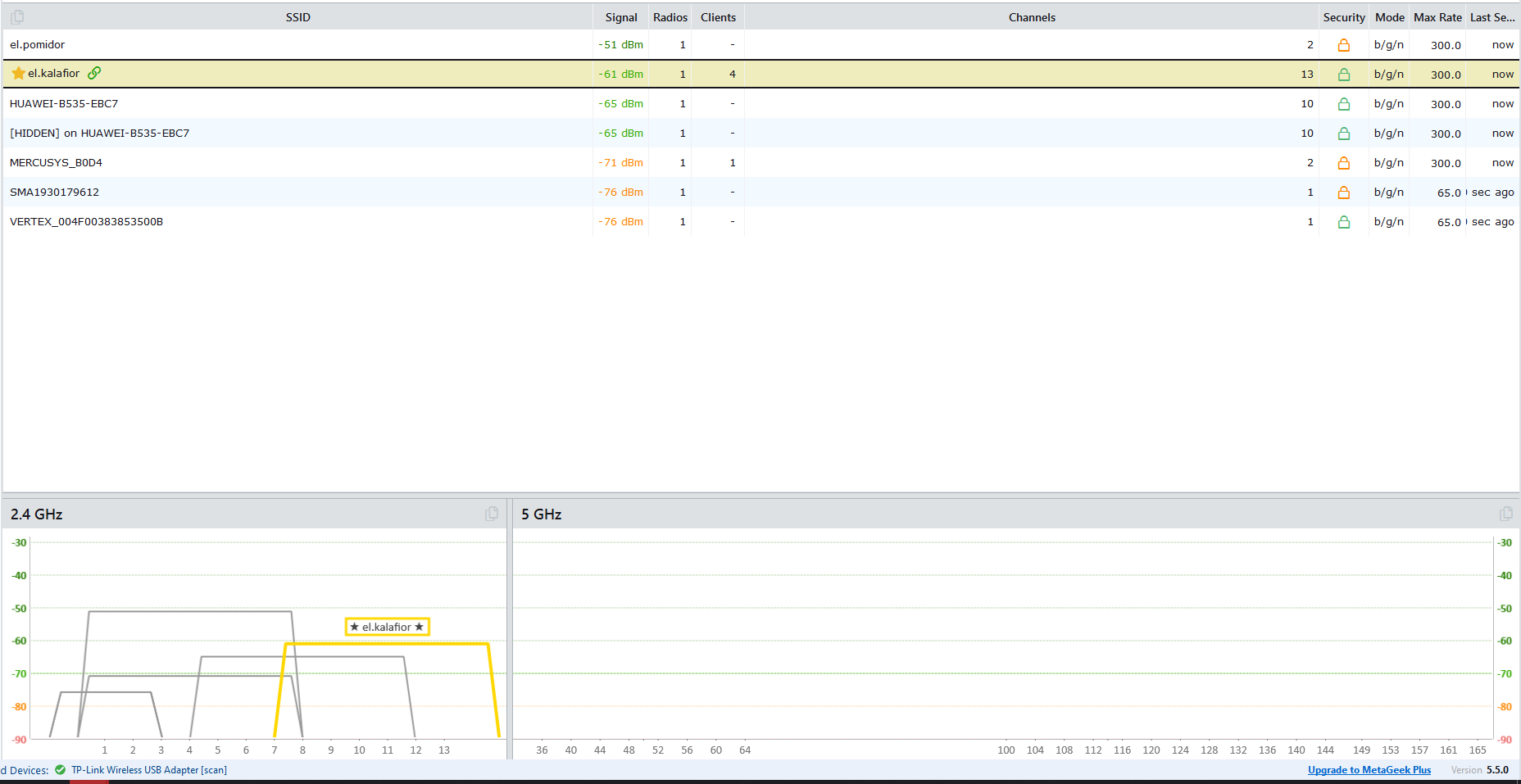Viewport: 1521px width, 784px height.
Task: Select the VERTEX_004F00383853500B network name
Action: pos(86,222)
